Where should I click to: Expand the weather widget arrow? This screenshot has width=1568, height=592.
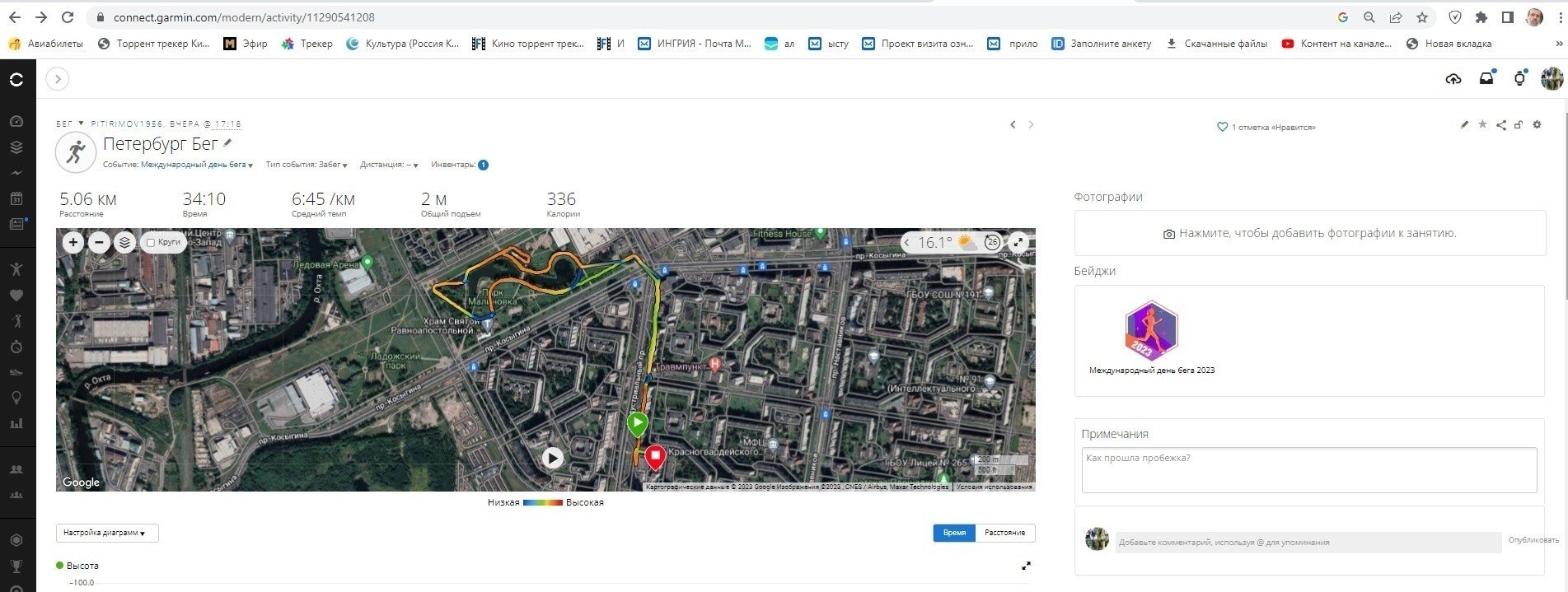click(907, 243)
